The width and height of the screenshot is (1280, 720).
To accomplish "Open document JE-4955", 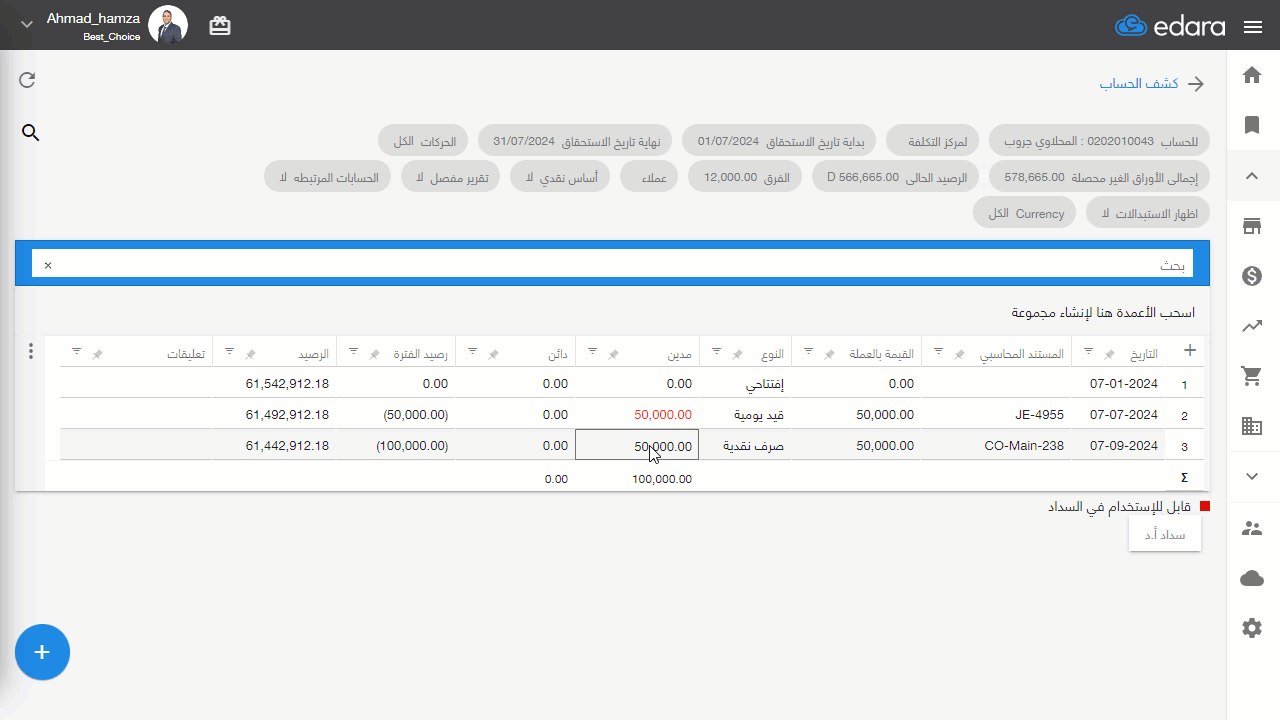I will tap(1039, 414).
